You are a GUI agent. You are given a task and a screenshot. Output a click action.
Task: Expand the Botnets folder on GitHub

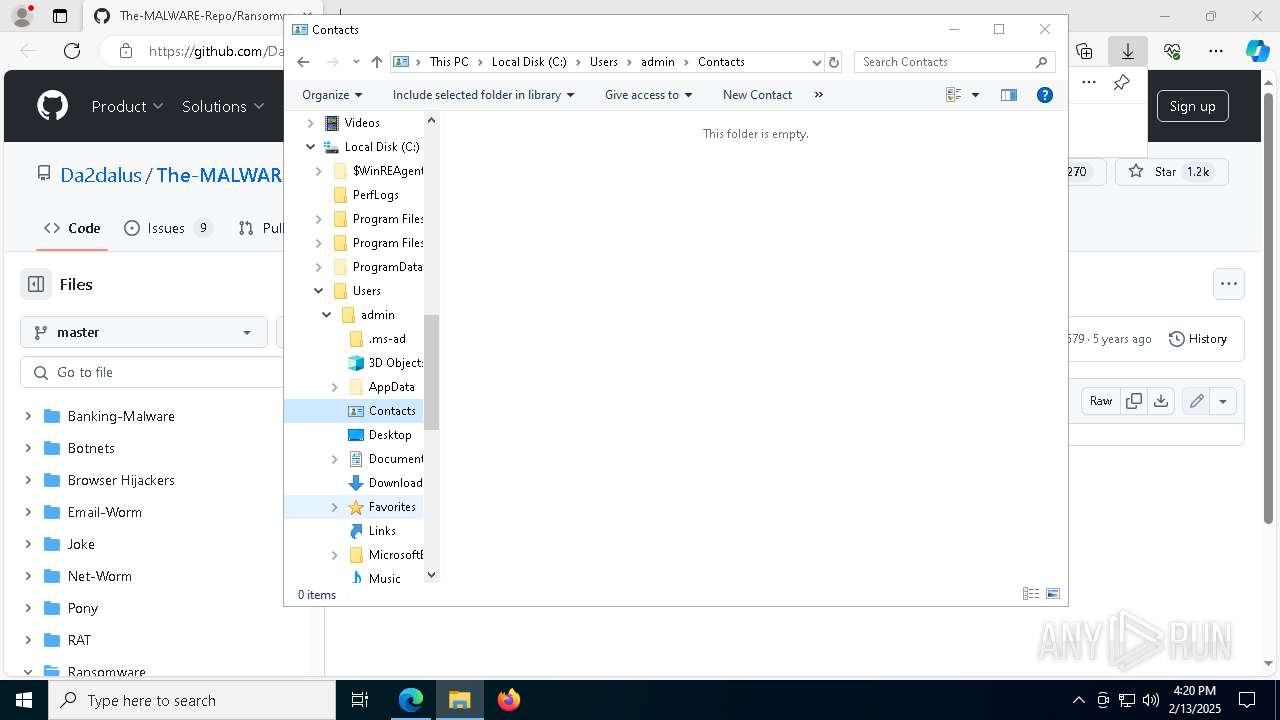point(28,448)
